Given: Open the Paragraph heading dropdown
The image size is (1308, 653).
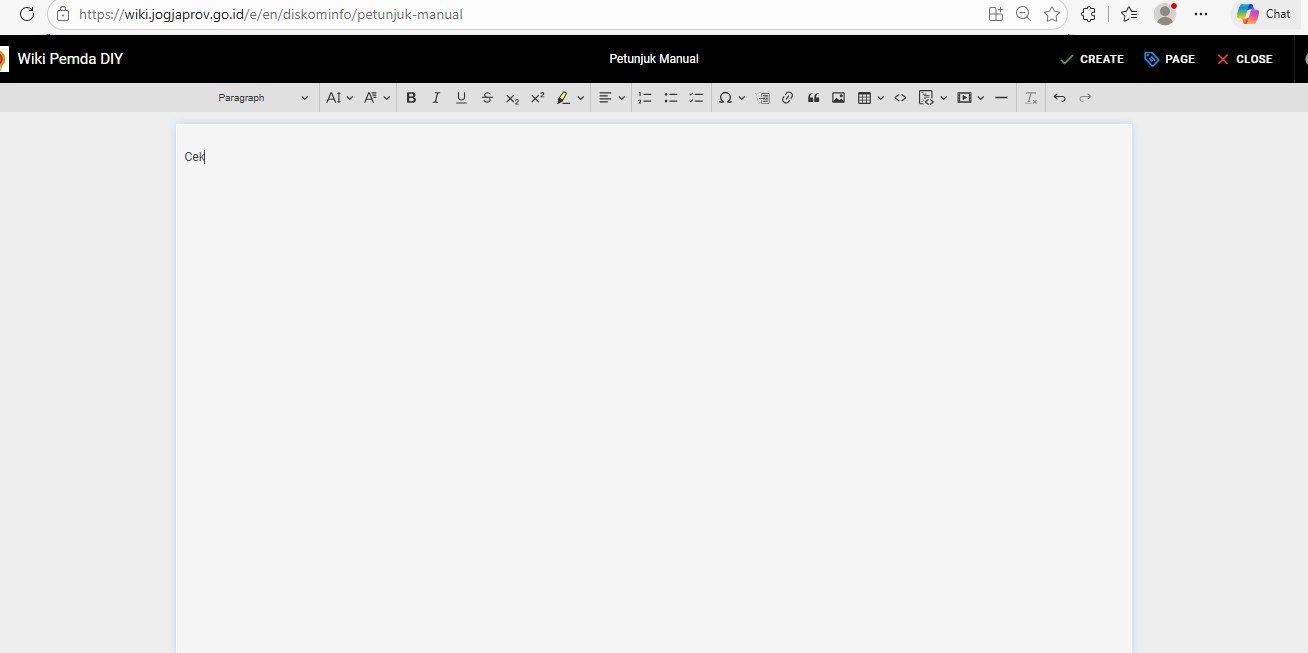Looking at the screenshot, I should click(264, 98).
